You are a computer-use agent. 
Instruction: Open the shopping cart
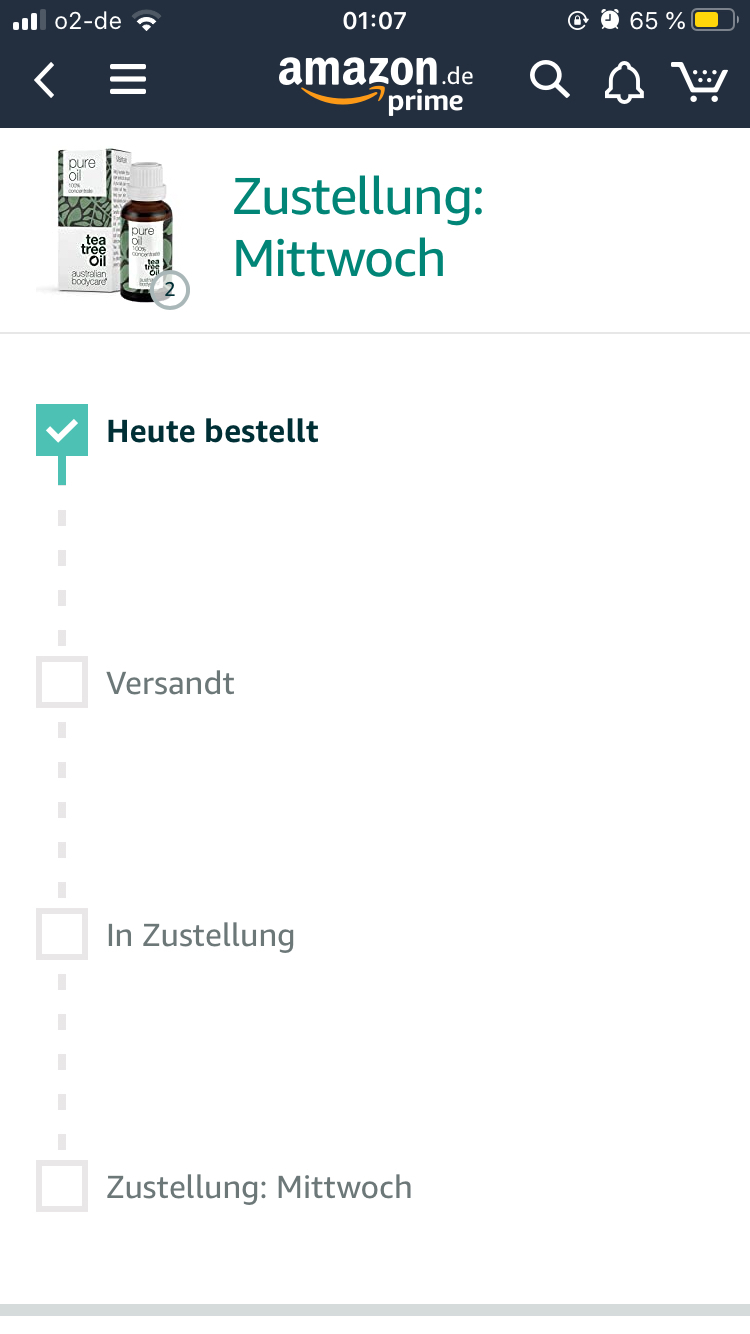(699, 82)
